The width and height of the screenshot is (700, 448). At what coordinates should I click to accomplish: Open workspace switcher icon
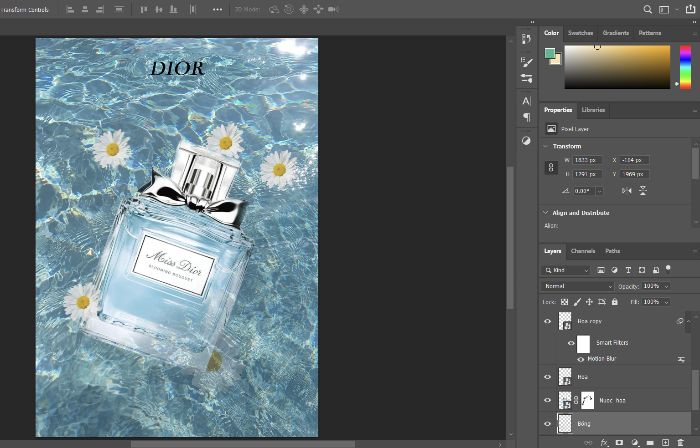664,9
